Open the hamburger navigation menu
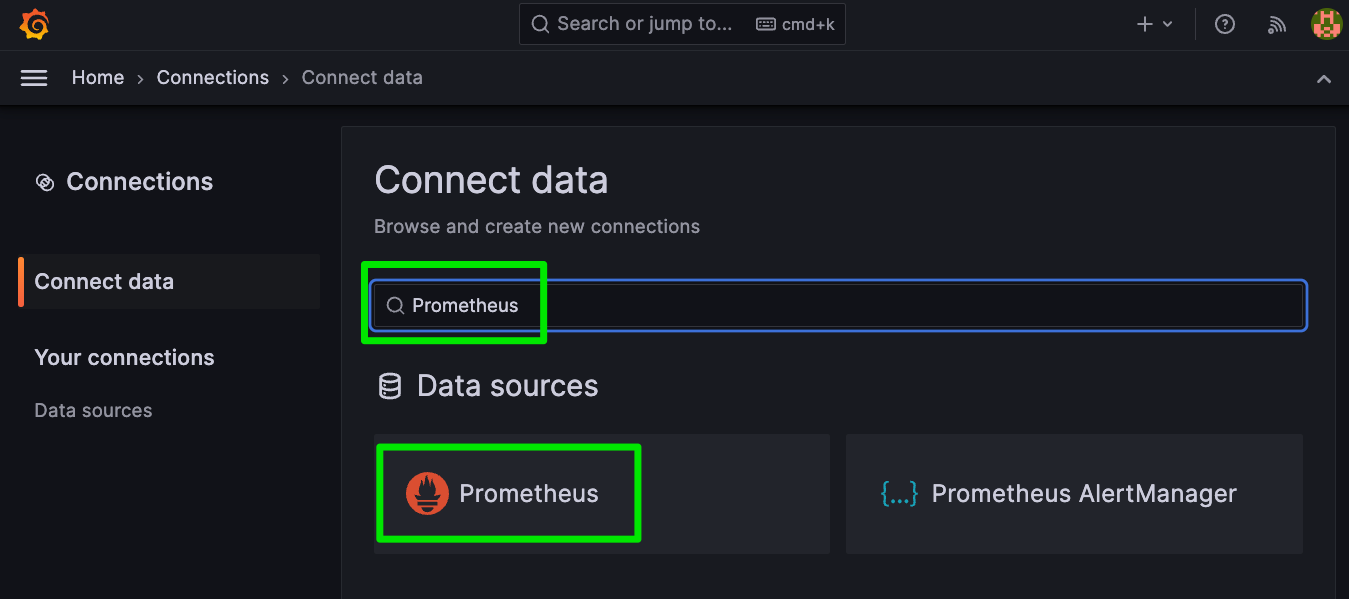Screen dimensions: 1349x599 tap(34, 78)
